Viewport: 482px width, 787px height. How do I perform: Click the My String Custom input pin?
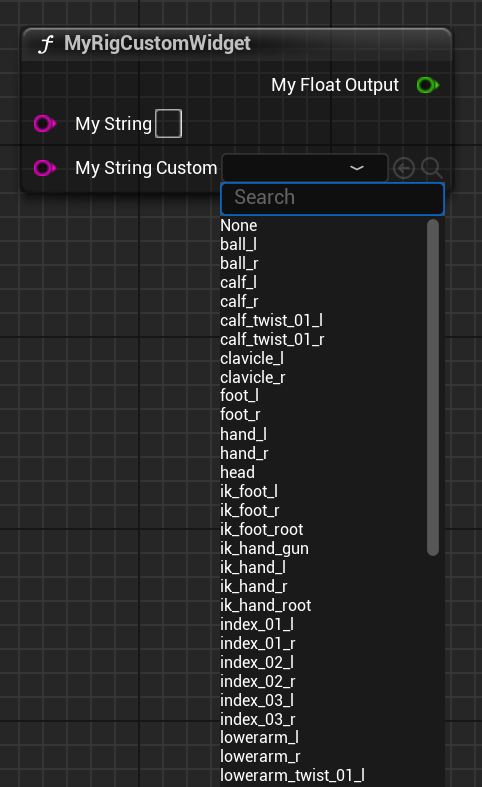45,168
